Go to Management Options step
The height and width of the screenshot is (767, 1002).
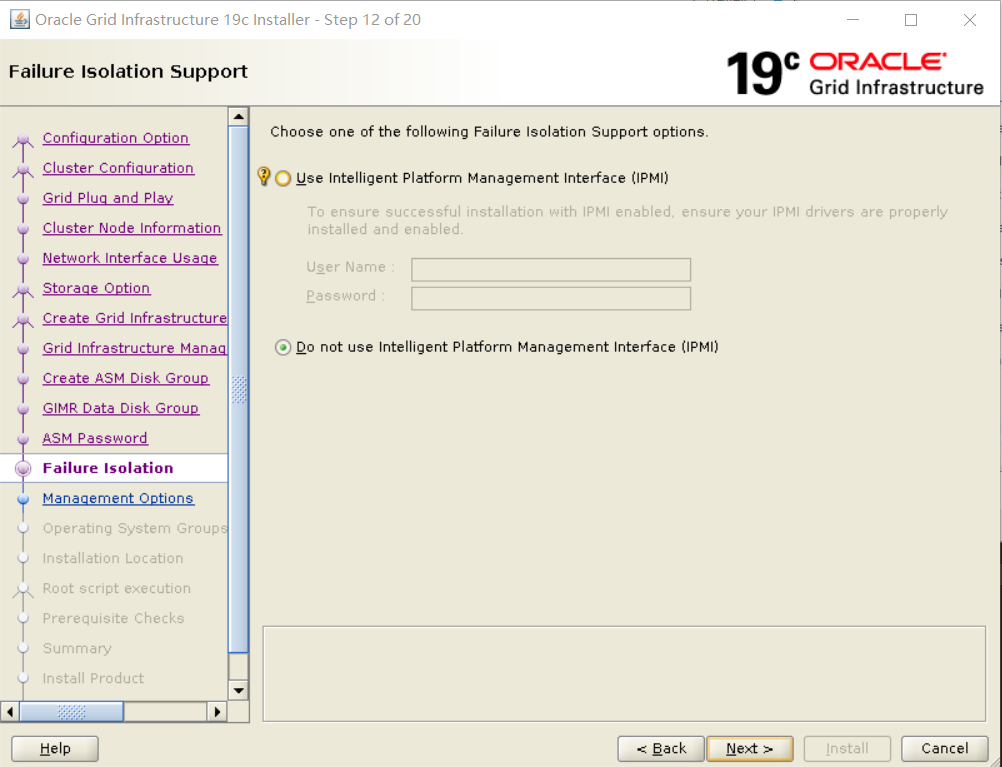(118, 499)
